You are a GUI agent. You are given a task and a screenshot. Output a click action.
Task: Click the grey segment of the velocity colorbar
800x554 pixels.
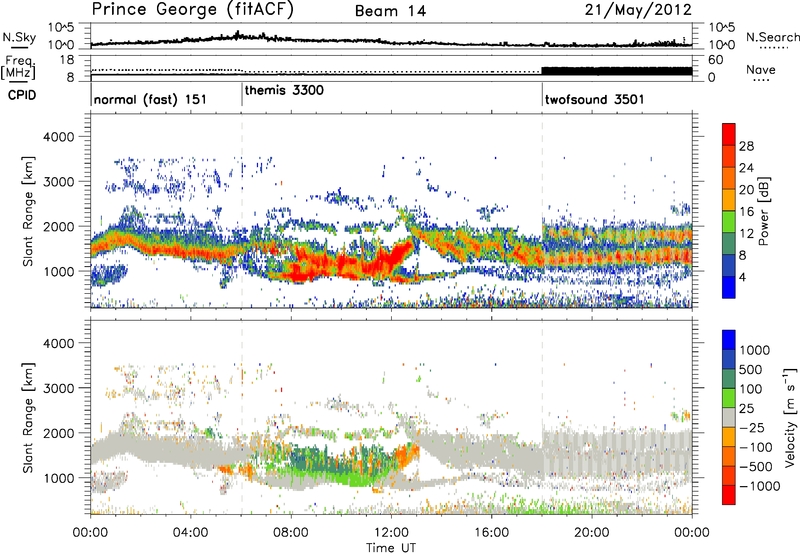729,417
